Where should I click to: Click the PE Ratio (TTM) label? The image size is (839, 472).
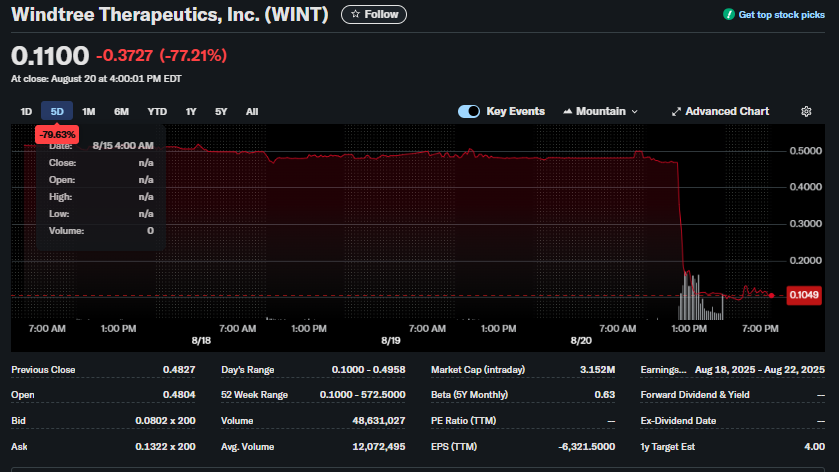tap(463, 421)
